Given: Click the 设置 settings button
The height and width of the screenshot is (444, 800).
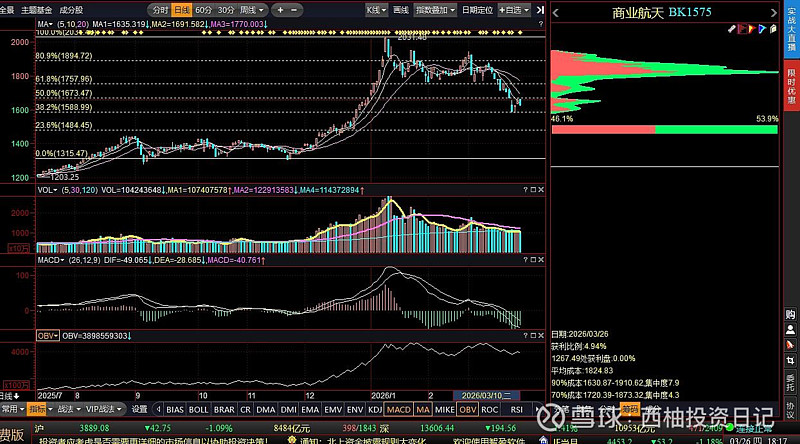Looking at the screenshot, I should coord(139,409).
